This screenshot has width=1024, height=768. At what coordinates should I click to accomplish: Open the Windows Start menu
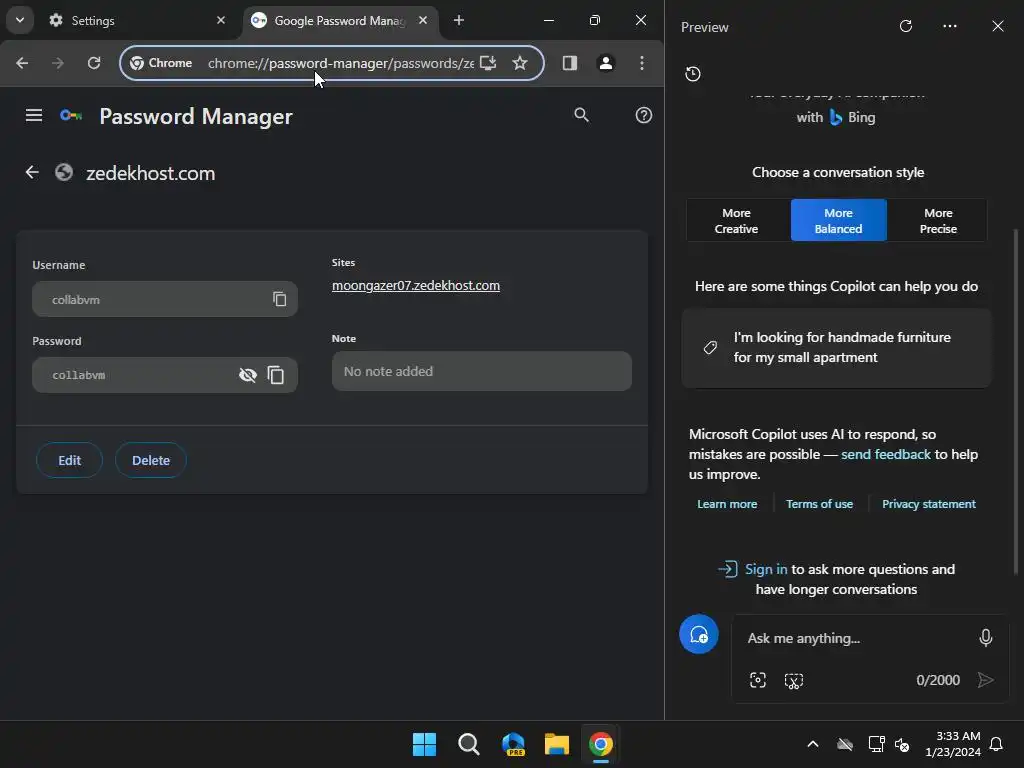pyautogui.click(x=424, y=744)
